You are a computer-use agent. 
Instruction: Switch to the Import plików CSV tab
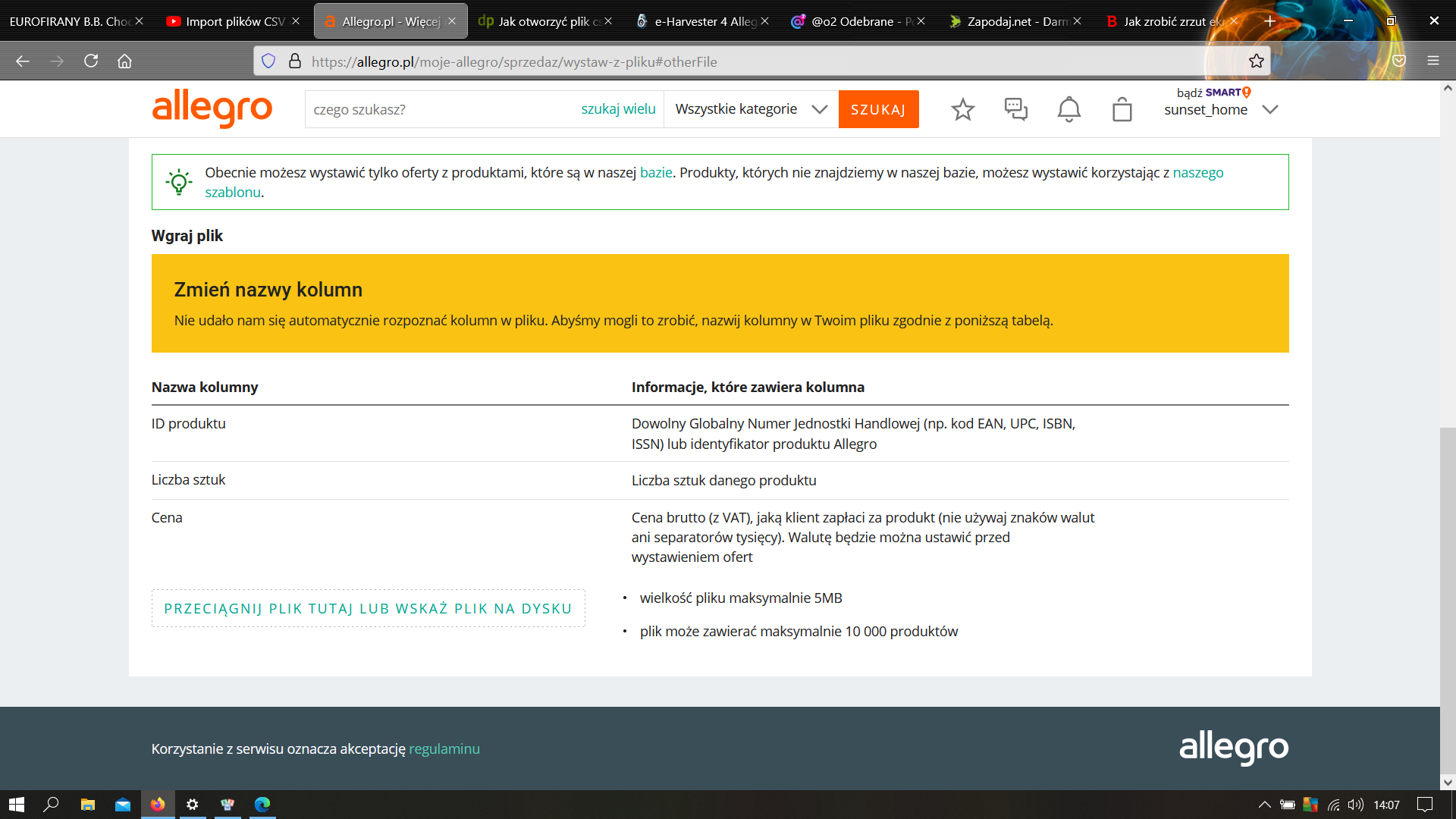[x=227, y=21]
